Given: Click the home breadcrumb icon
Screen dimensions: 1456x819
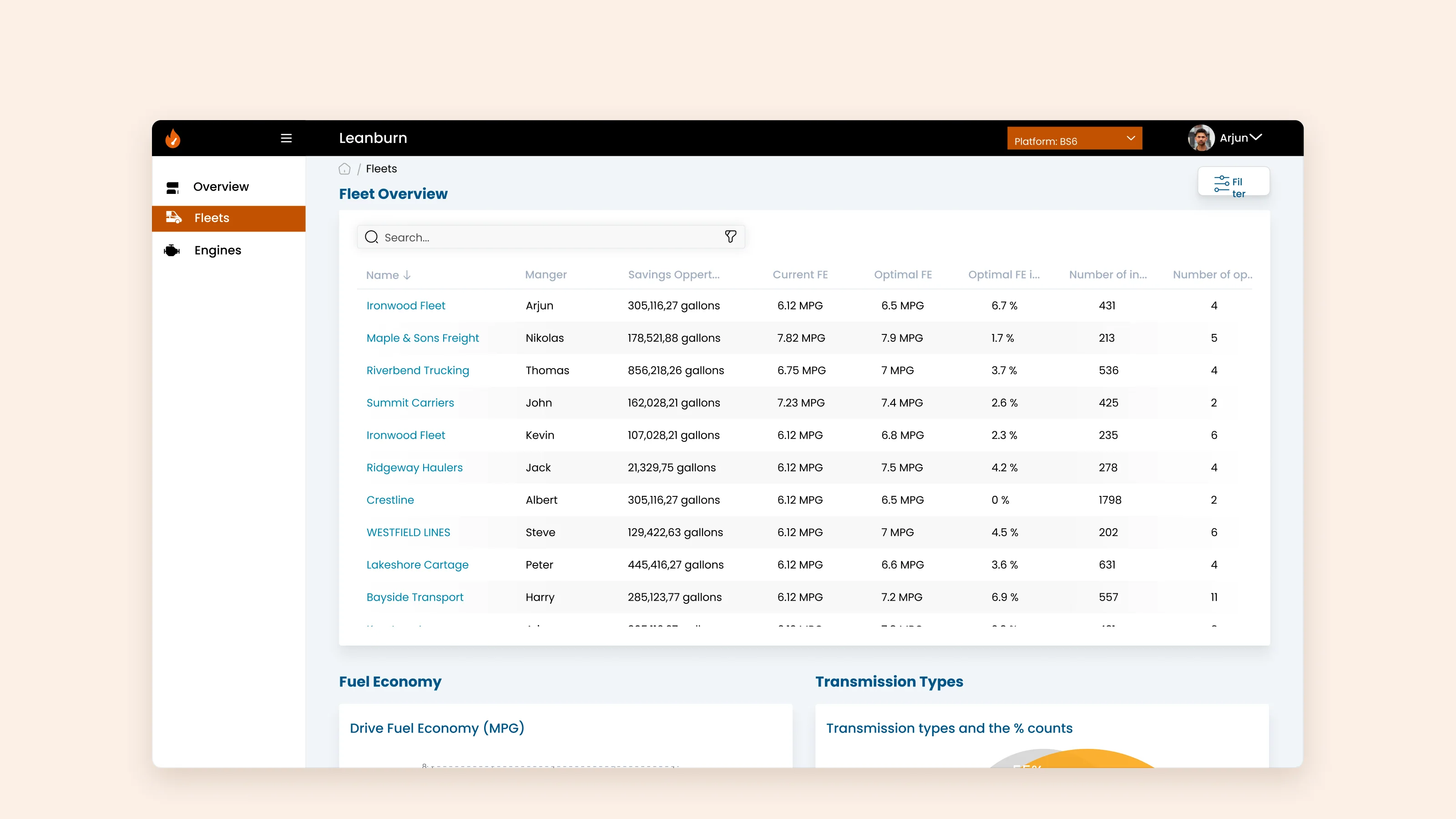Looking at the screenshot, I should tap(344, 169).
